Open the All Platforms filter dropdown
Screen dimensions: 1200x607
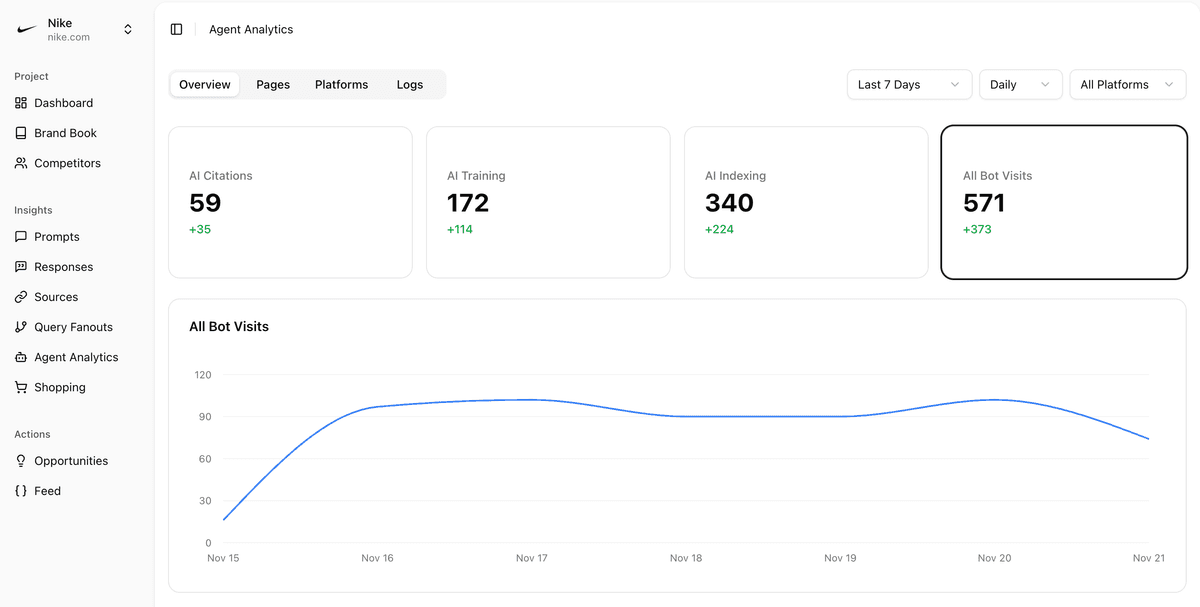[x=1127, y=84]
